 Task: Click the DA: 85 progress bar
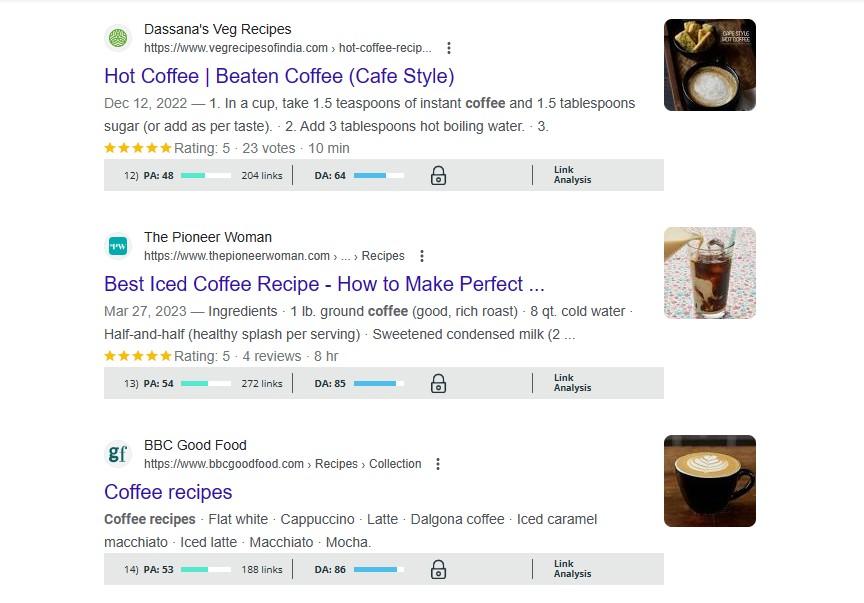coord(379,383)
